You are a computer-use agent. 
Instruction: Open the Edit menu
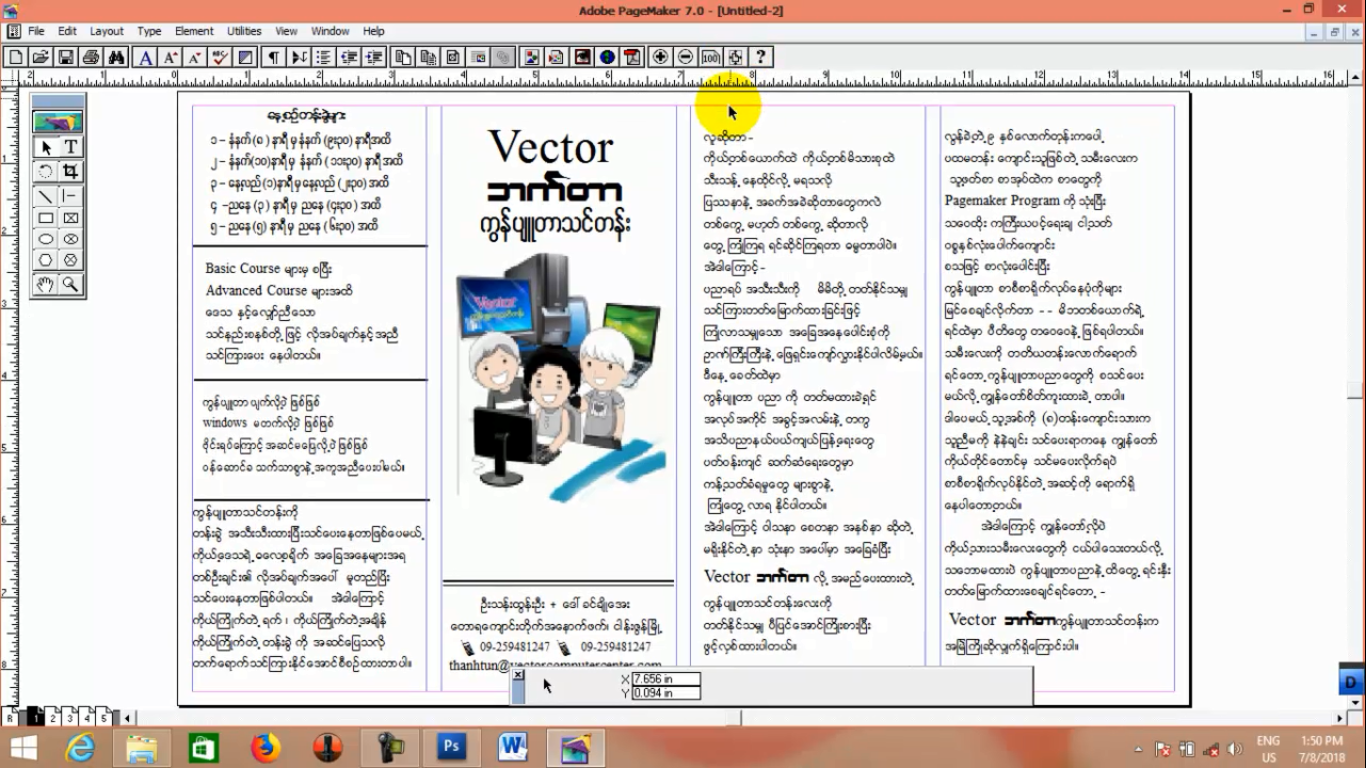click(67, 31)
